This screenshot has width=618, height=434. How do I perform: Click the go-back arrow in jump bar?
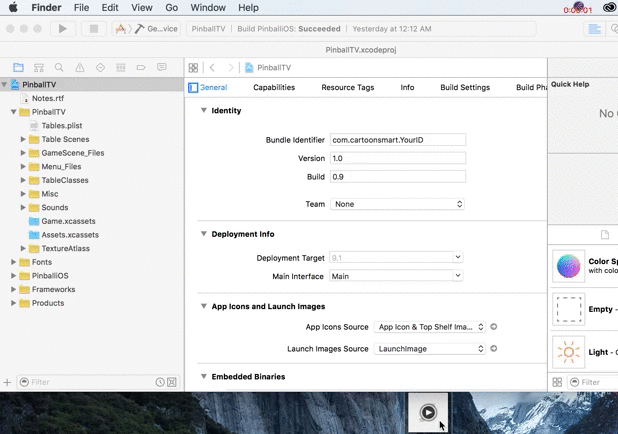click(x=212, y=68)
